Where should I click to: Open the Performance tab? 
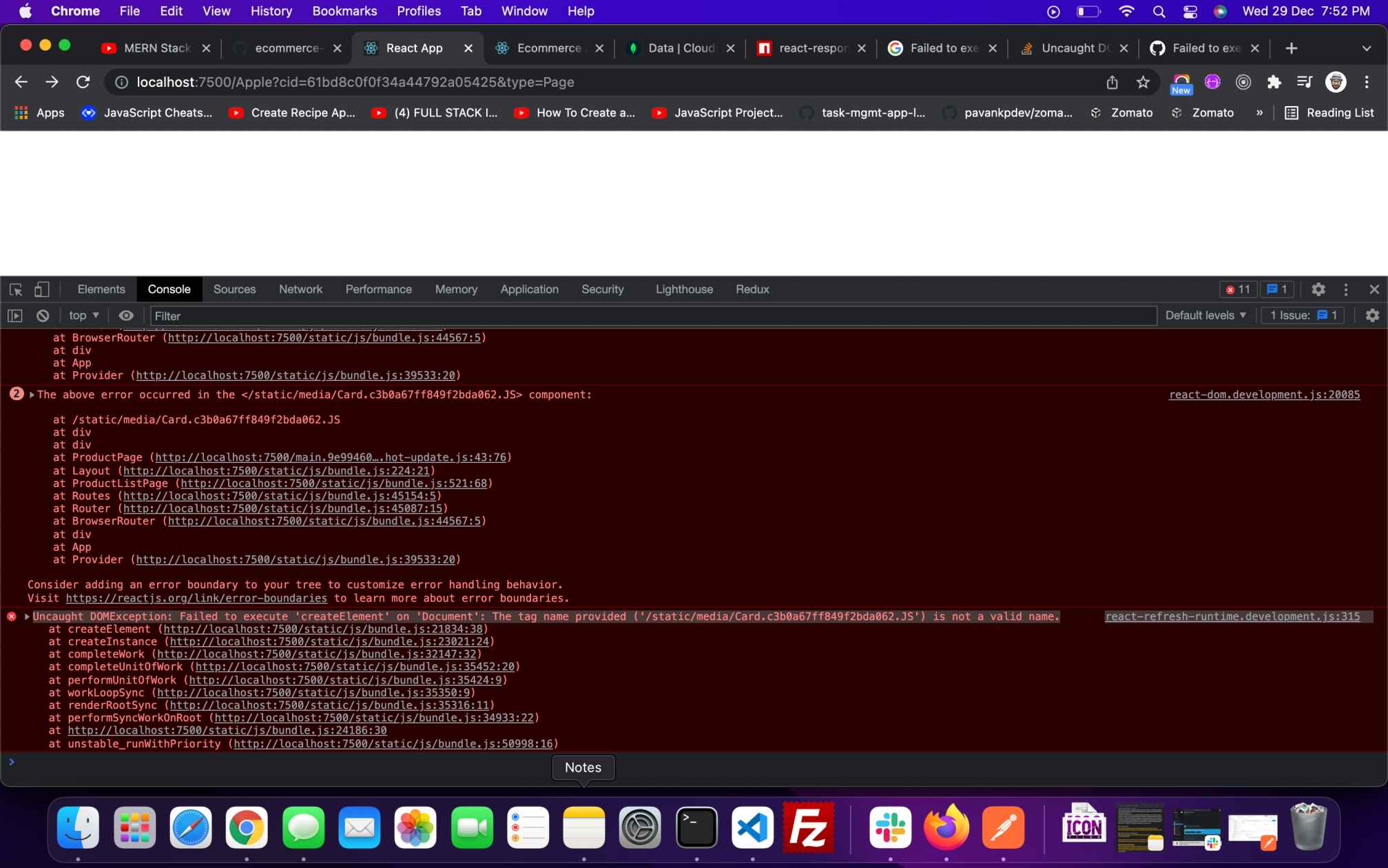click(378, 289)
